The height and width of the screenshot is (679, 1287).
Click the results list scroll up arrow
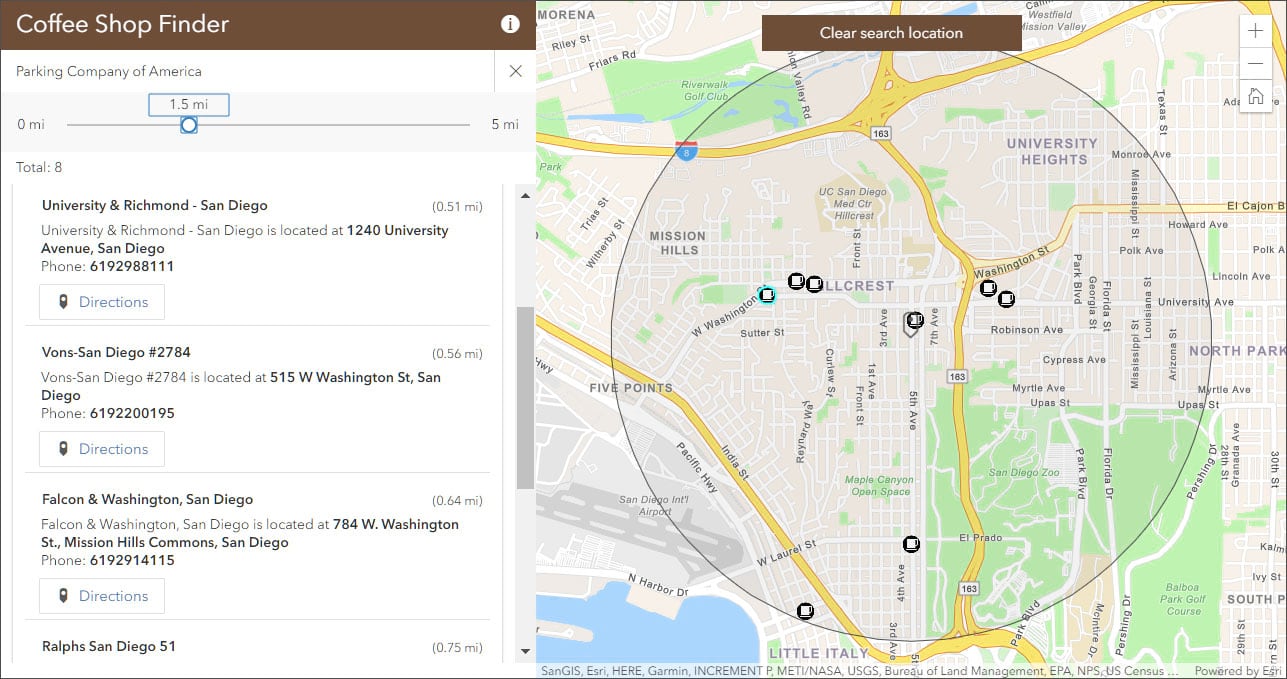(x=526, y=195)
